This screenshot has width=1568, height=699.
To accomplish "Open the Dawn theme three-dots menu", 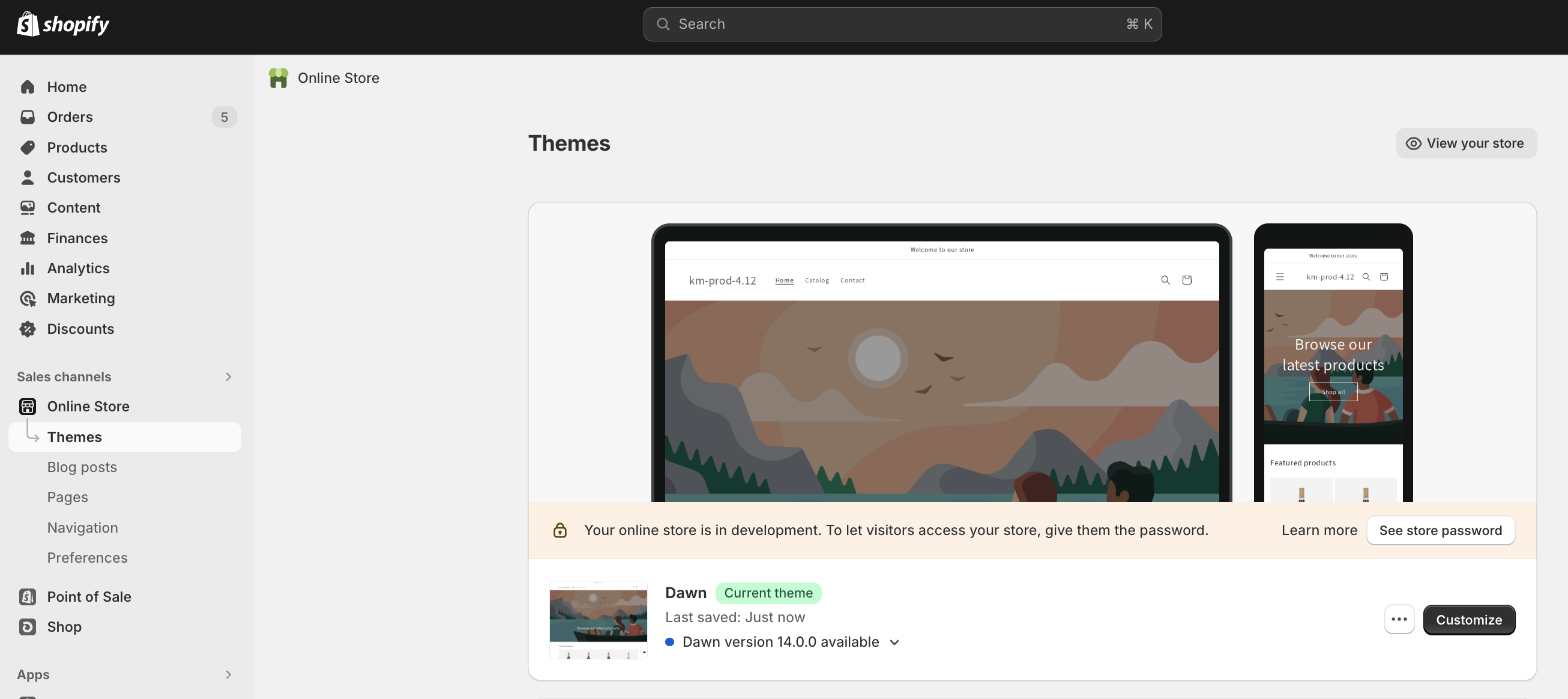I will tap(1399, 619).
